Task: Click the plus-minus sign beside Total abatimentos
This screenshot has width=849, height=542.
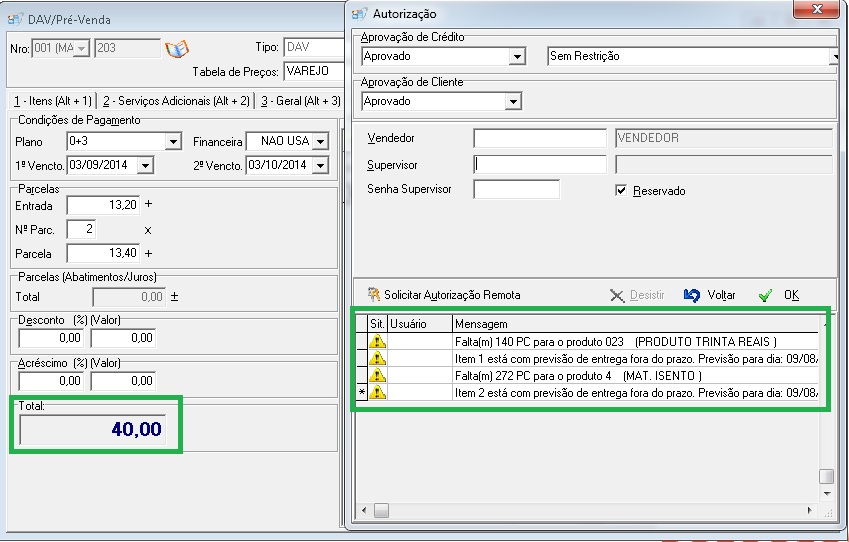Action: tap(174, 297)
